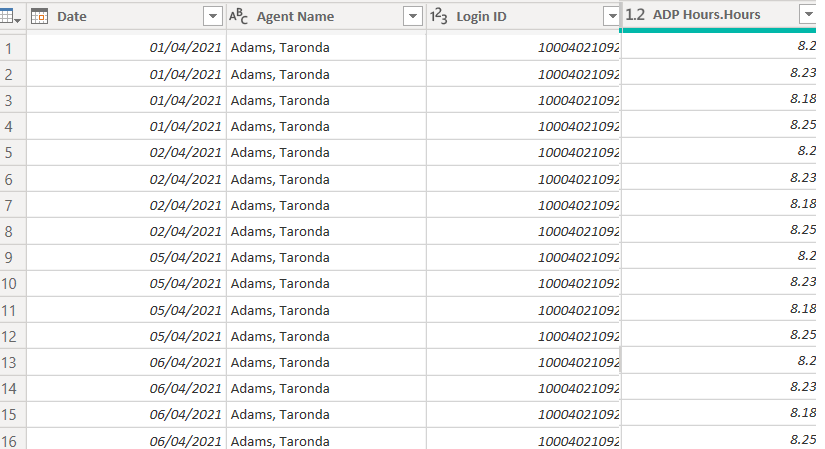Click the 8.25 hours cell in row 4

(719, 125)
